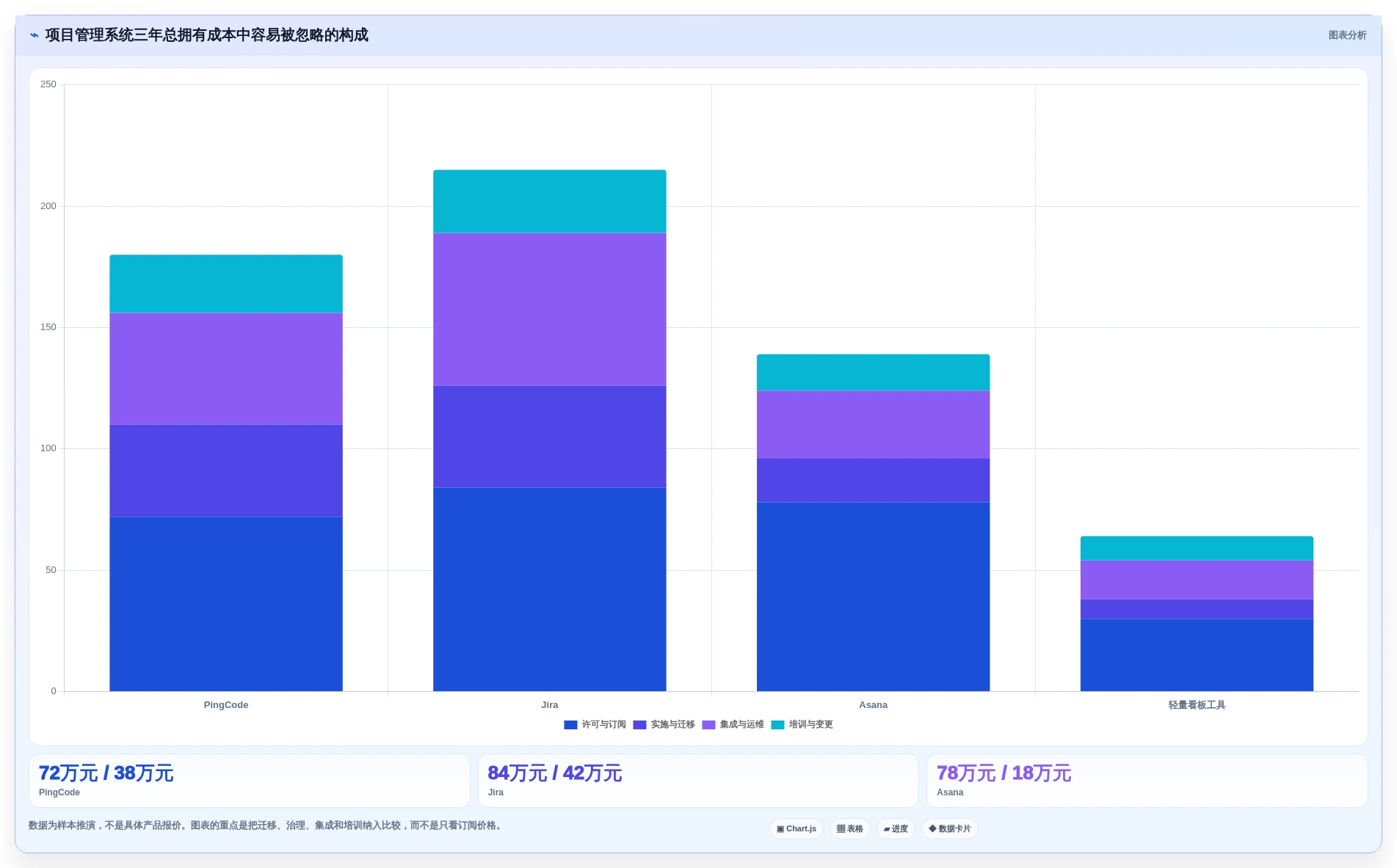The height and width of the screenshot is (868, 1397).
Task: Click the 表格 tag chip
Action: point(850,828)
